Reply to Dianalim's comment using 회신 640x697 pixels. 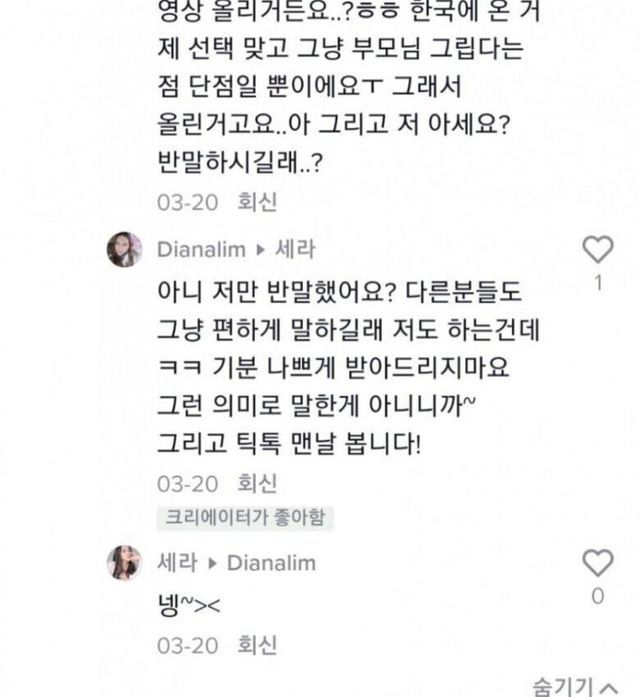pos(257,484)
